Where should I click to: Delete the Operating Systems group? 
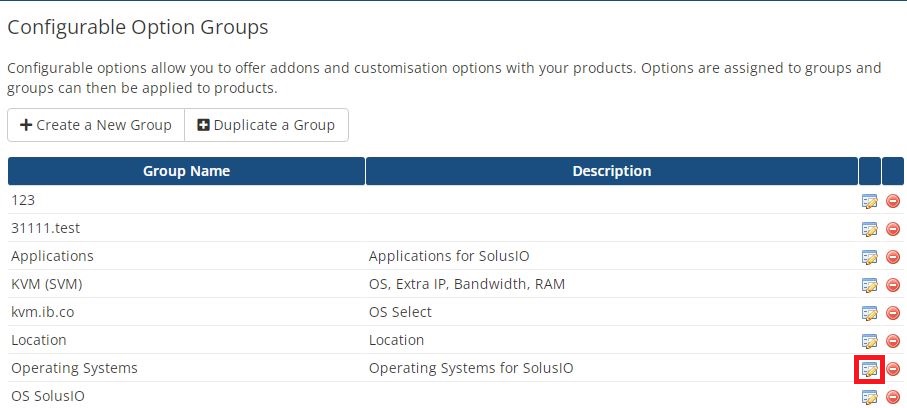[893, 369]
